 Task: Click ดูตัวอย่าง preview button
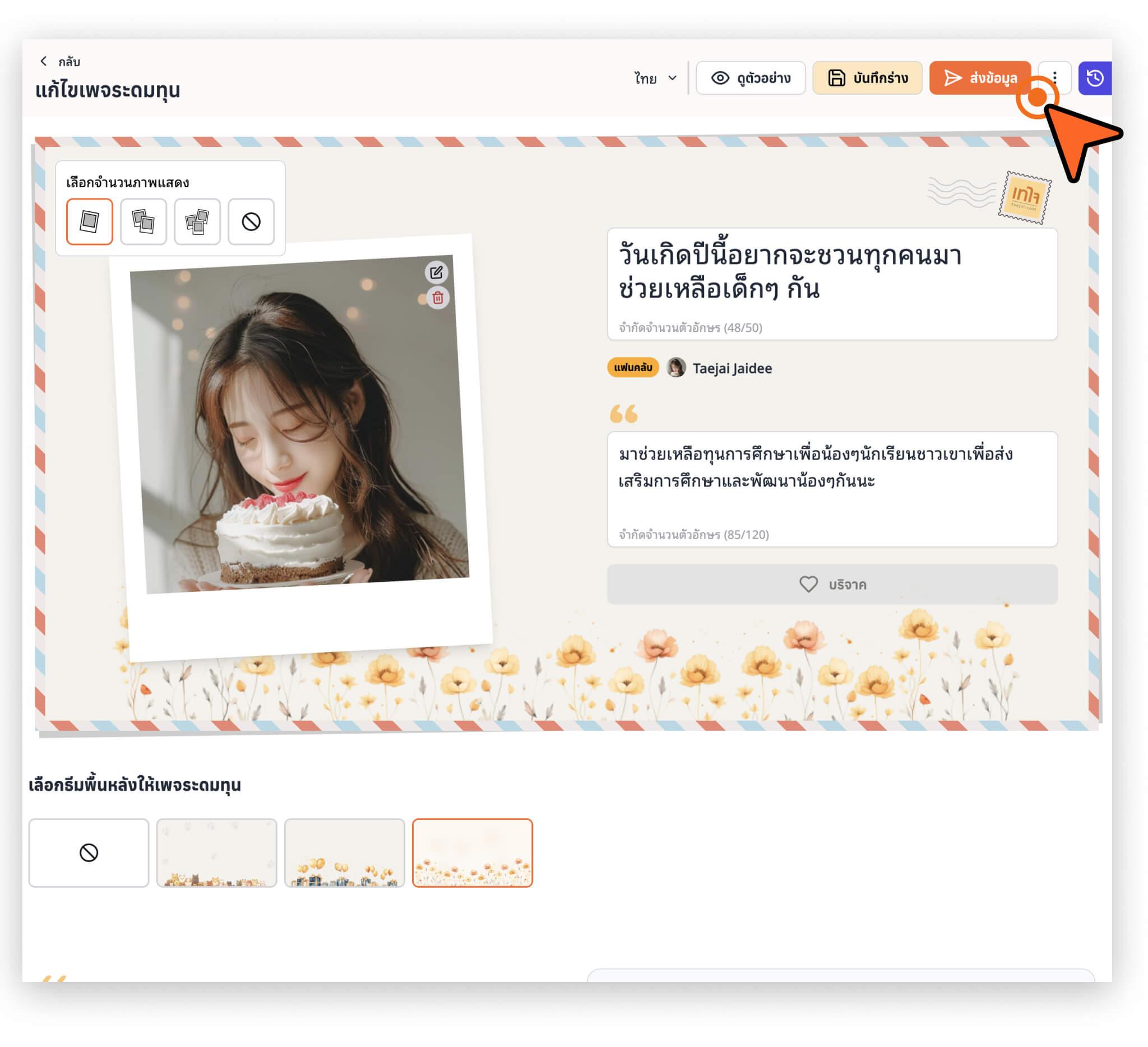pyautogui.click(x=751, y=78)
